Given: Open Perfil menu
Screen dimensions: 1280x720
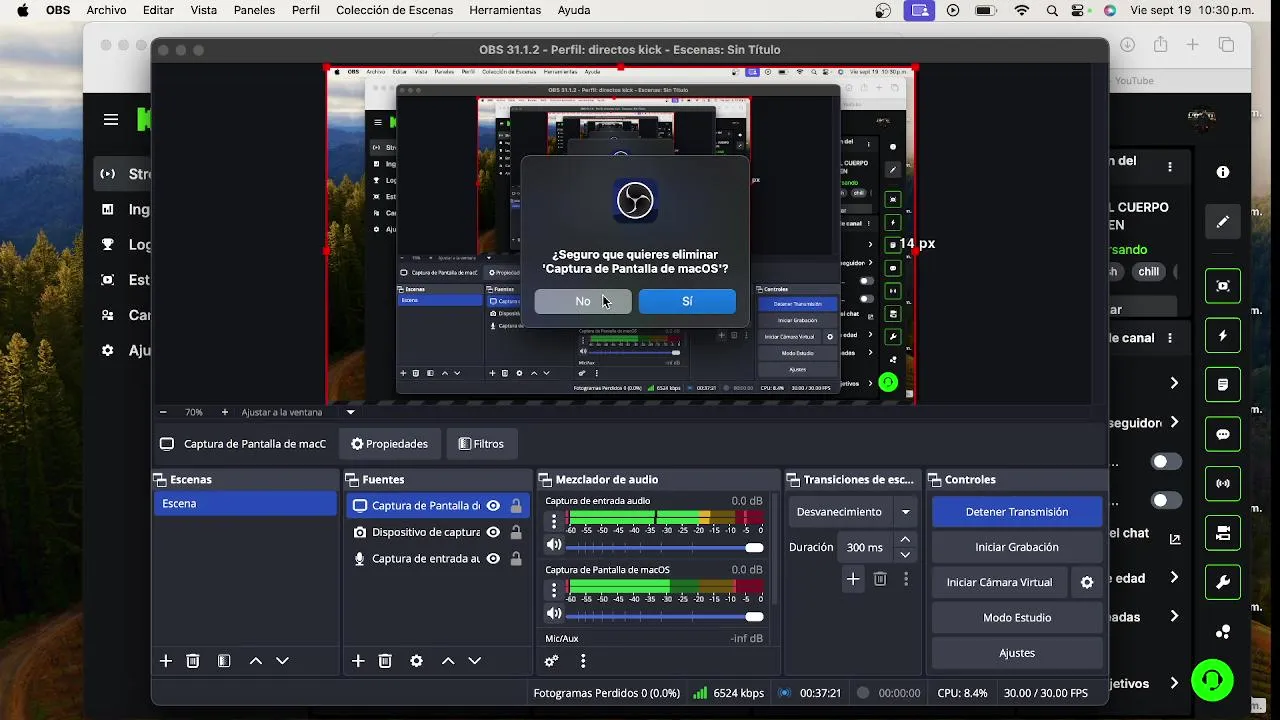Looking at the screenshot, I should pyautogui.click(x=306, y=10).
